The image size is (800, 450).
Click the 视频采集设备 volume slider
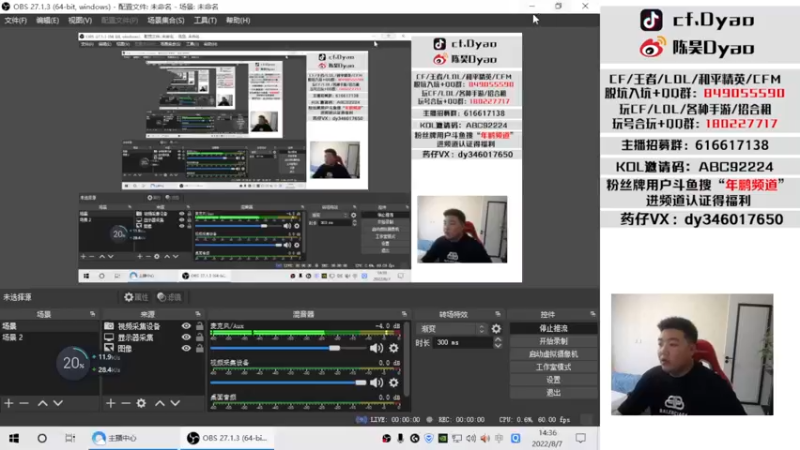288,383
